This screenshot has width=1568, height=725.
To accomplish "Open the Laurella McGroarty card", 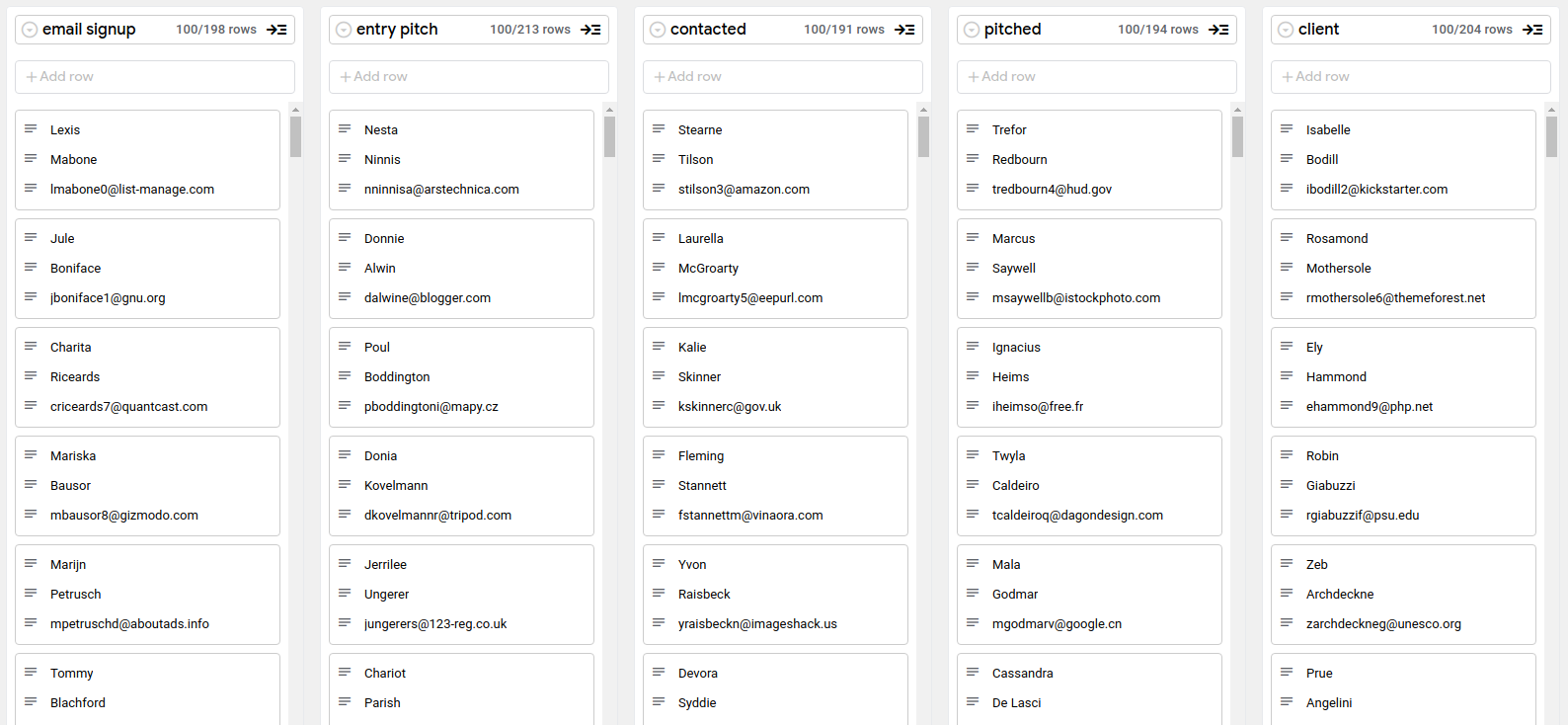I will [x=775, y=269].
